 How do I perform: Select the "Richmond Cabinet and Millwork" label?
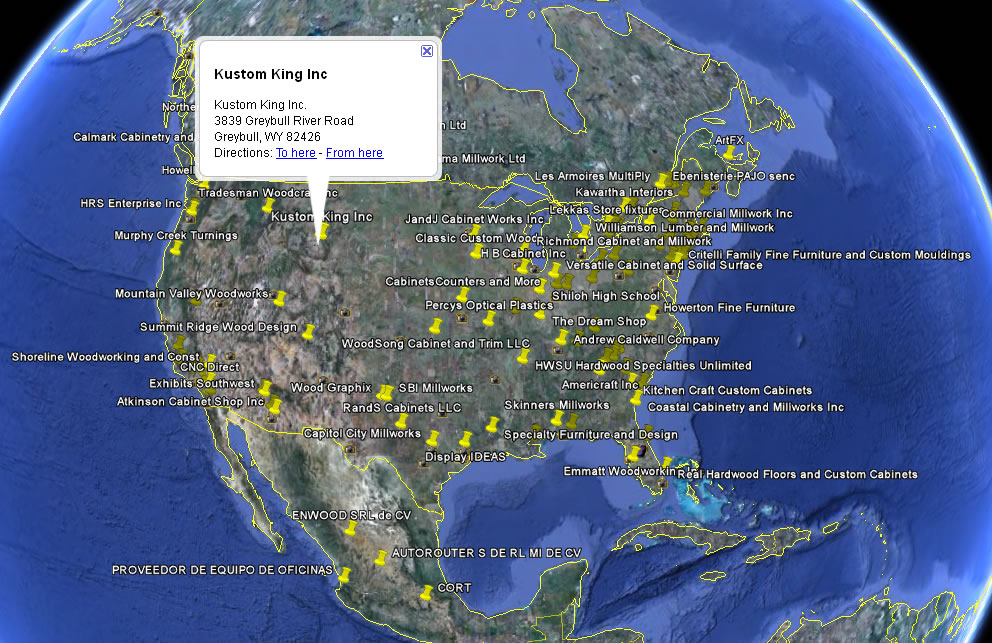coord(624,241)
